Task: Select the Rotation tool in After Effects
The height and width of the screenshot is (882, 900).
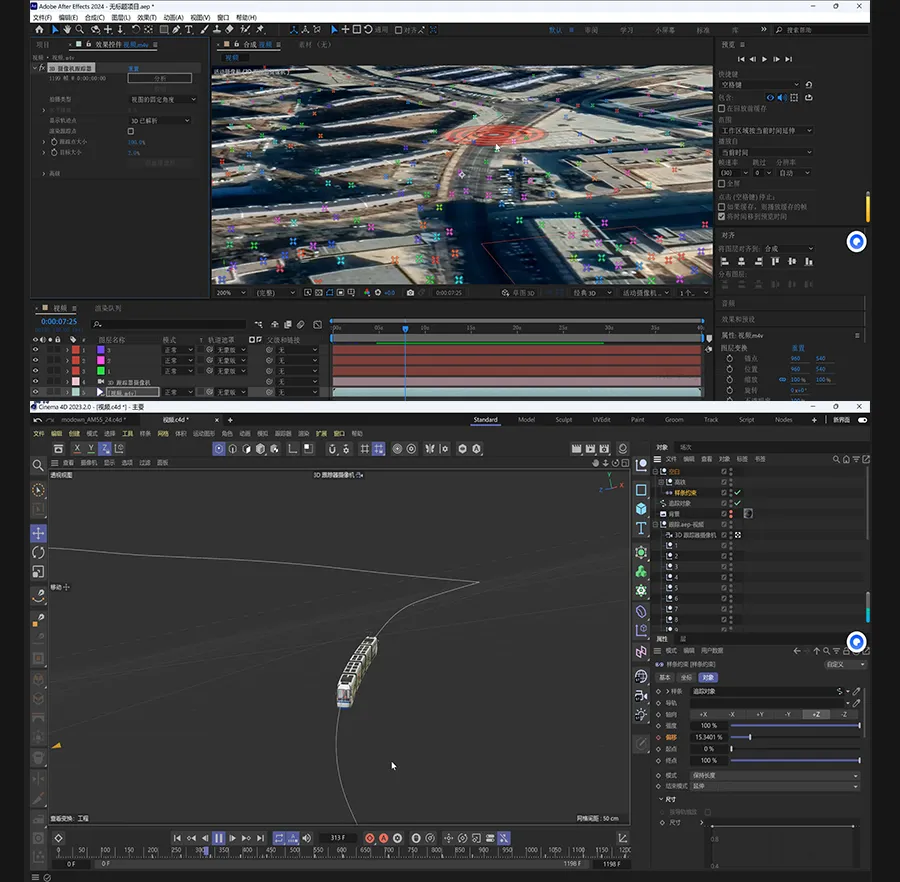Action: point(136,29)
